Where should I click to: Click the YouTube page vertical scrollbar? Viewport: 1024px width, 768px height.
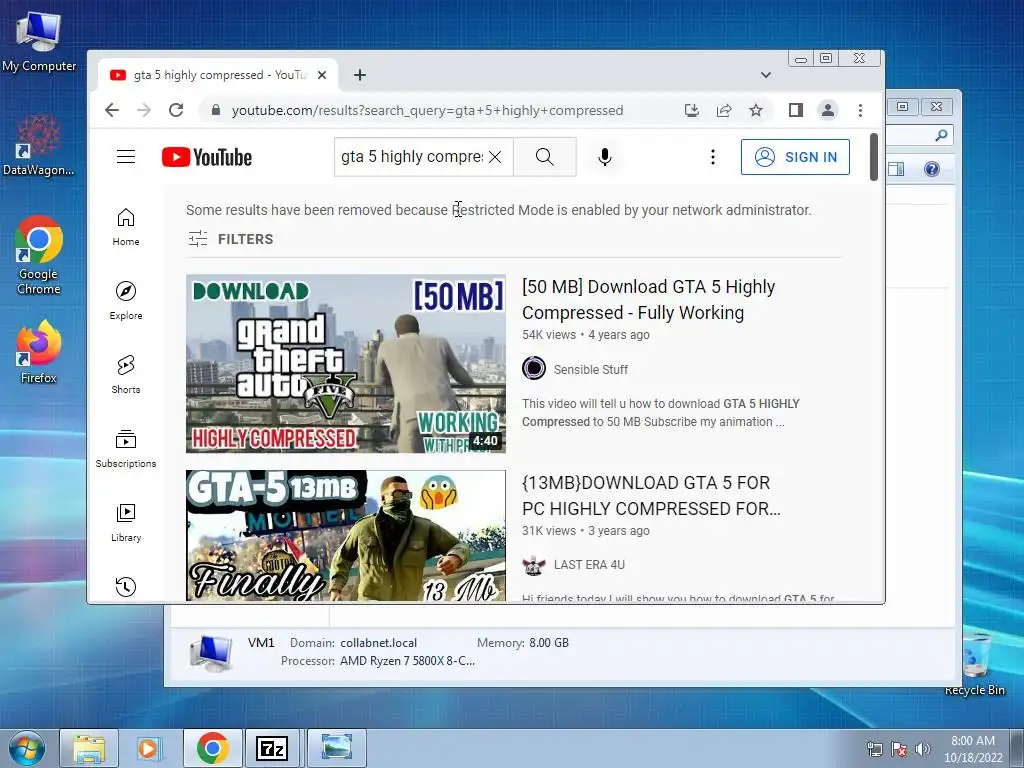(x=874, y=157)
